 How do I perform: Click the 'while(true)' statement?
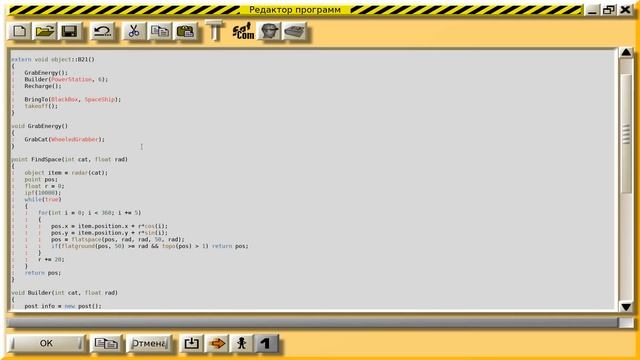click(x=43, y=199)
